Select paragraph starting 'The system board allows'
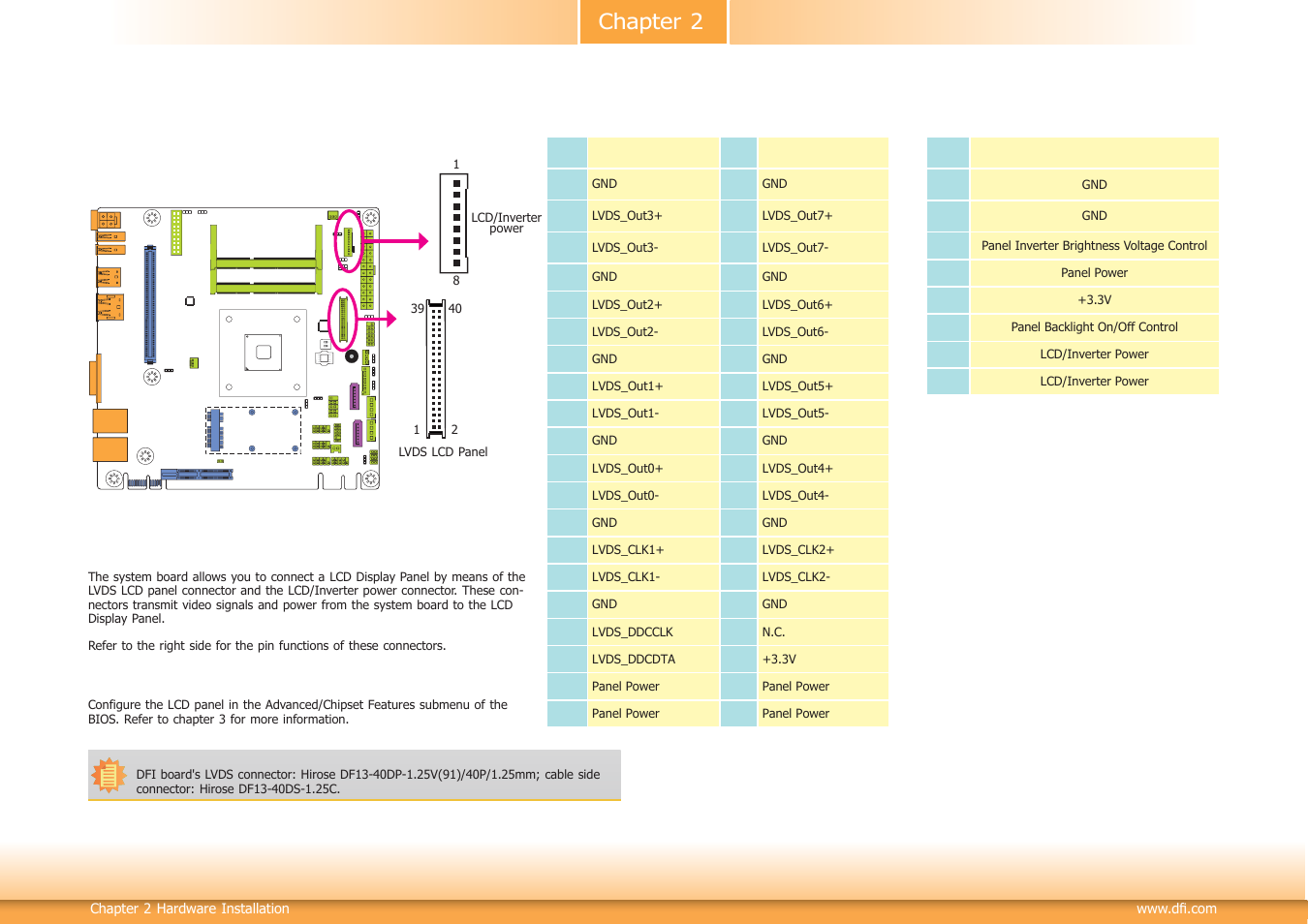The width and height of the screenshot is (1308, 924). pyautogui.click(x=306, y=598)
